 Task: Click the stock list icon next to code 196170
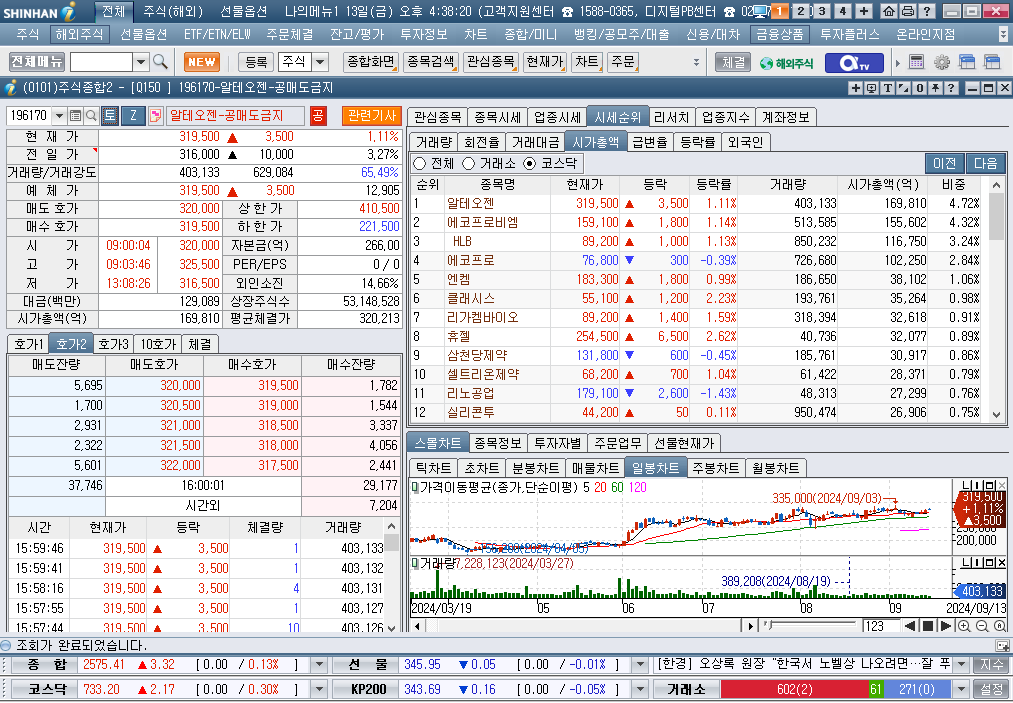point(76,116)
